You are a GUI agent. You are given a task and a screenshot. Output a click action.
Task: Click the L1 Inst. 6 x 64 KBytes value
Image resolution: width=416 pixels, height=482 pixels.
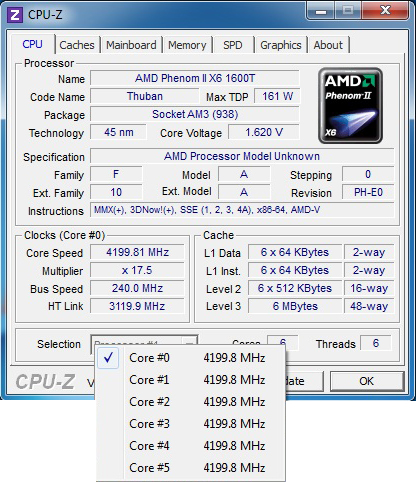(295, 270)
